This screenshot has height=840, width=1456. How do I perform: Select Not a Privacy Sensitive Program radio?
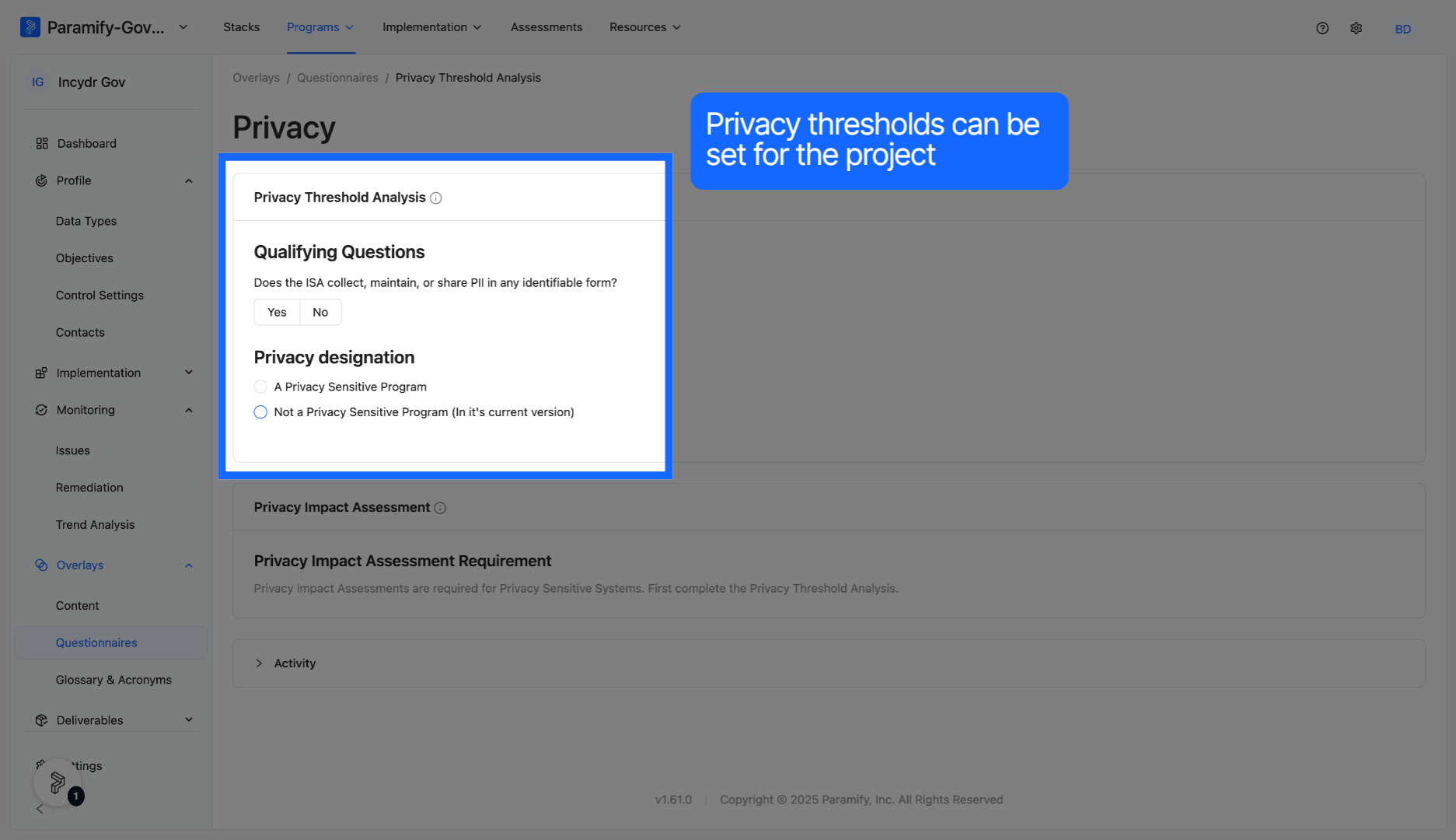coord(260,412)
